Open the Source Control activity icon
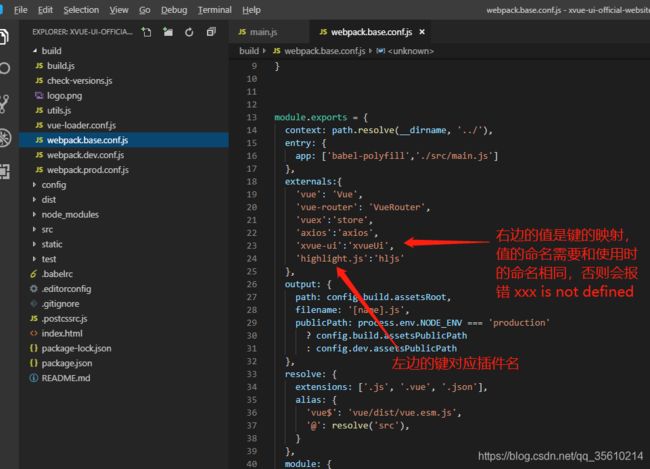This screenshot has width=650, height=469. click(x=4, y=104)
